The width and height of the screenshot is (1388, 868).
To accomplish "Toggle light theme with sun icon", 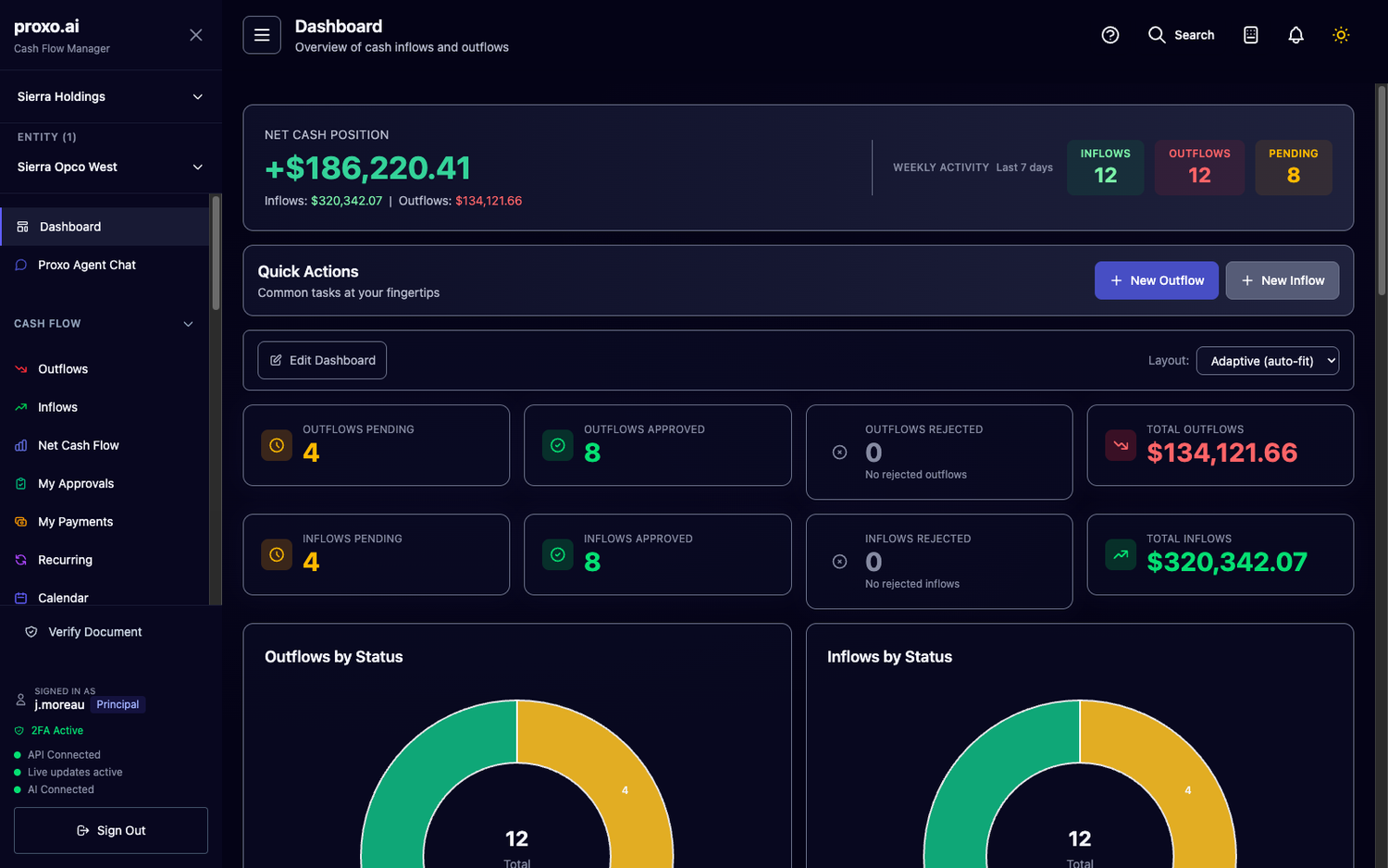I will pos(1341,35).
